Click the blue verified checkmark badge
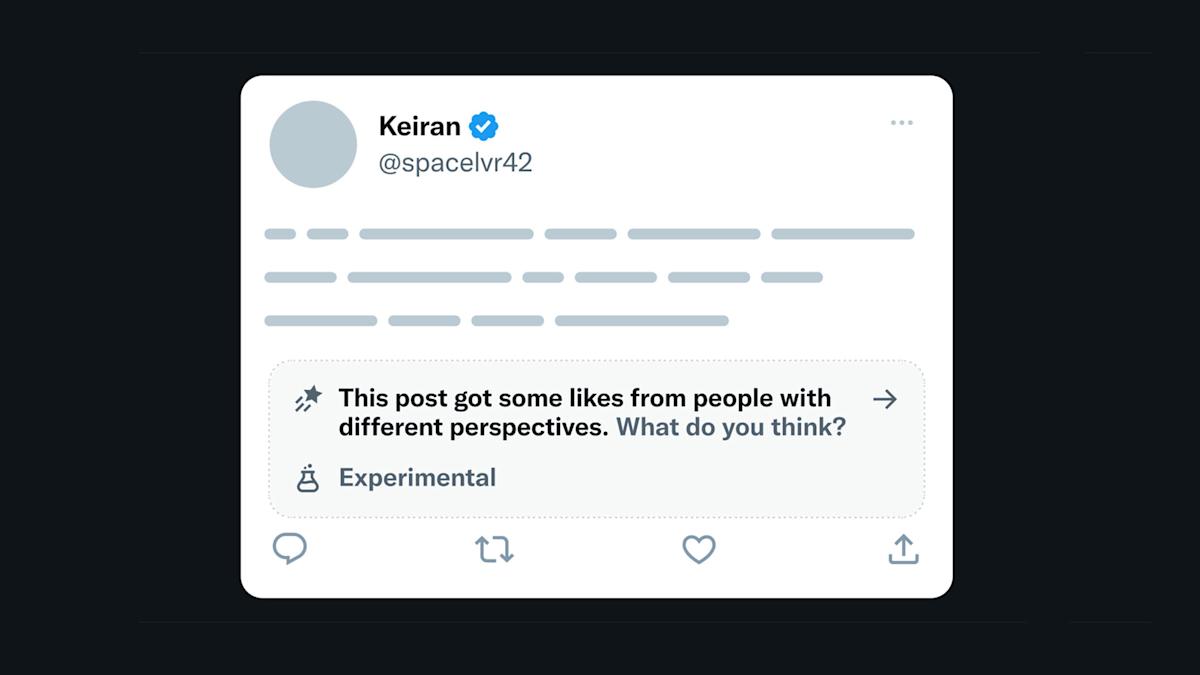The width and height of the screenshot is (1200, 675). [x=484, y=126]
